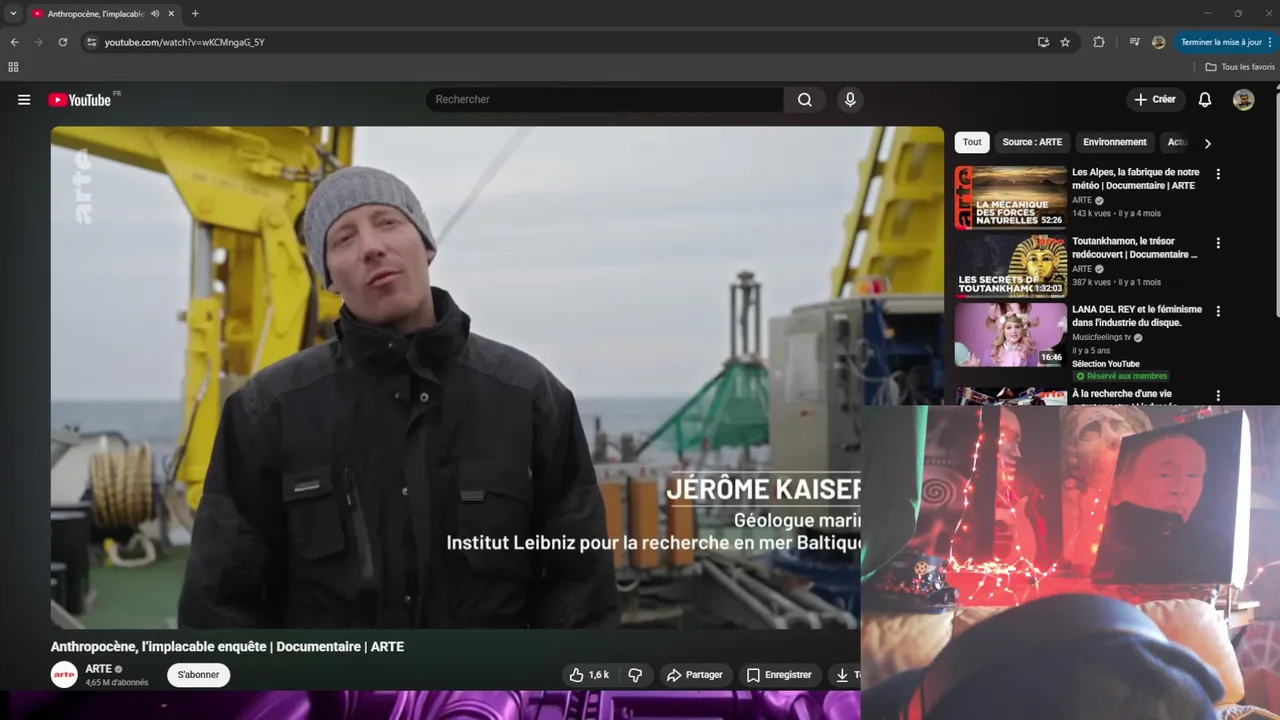The image size is (1280, 720).
Task: Open the YouTube account avatar menu
Action: coord(1243,100)
